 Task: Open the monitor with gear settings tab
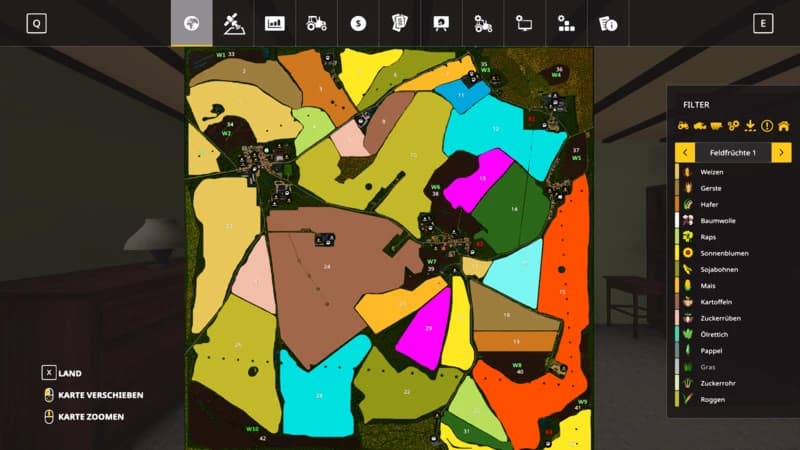524,23
